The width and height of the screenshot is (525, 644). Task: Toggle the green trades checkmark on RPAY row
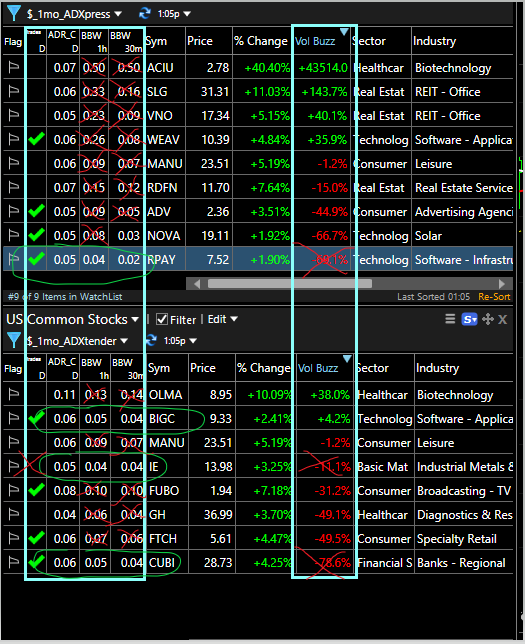tap(36, 259)
